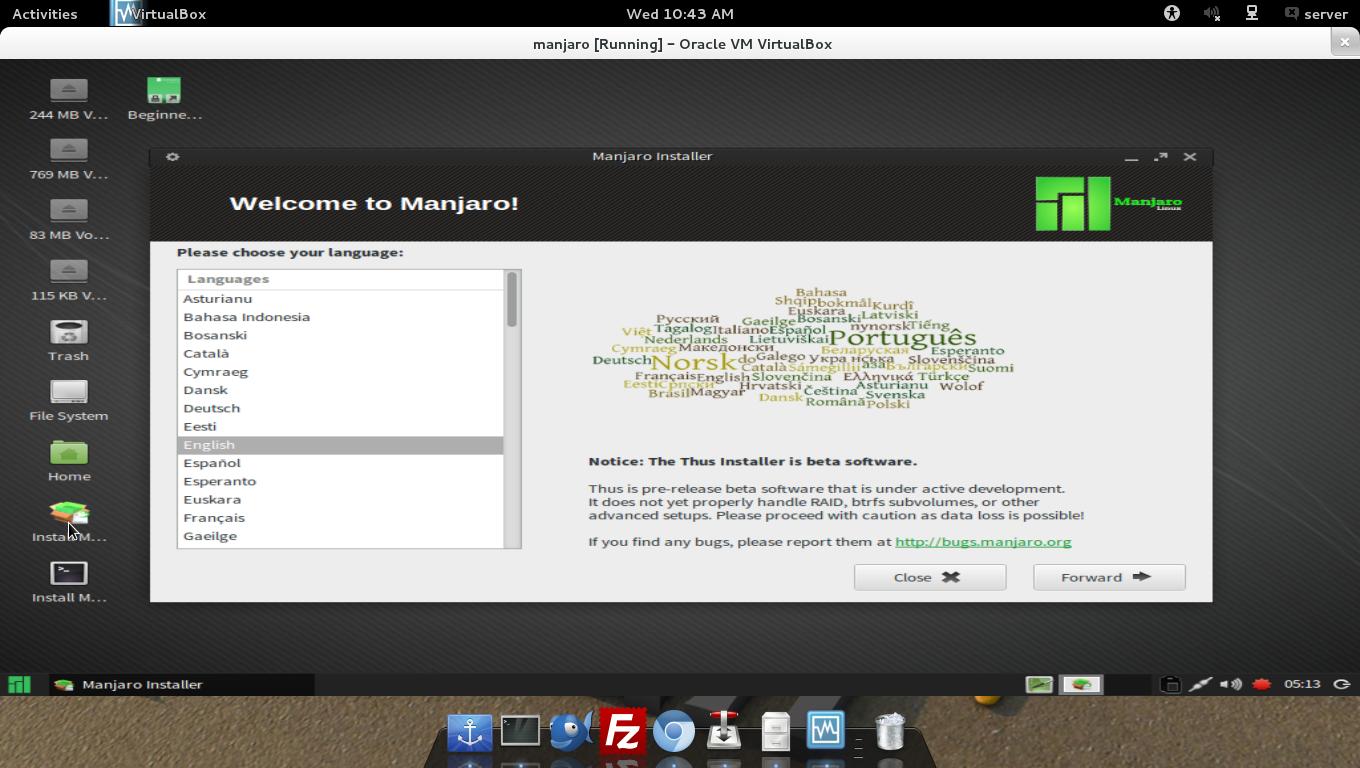Click the clipboard manager tray icon

pyautogui.click(x=1169, y=685)
